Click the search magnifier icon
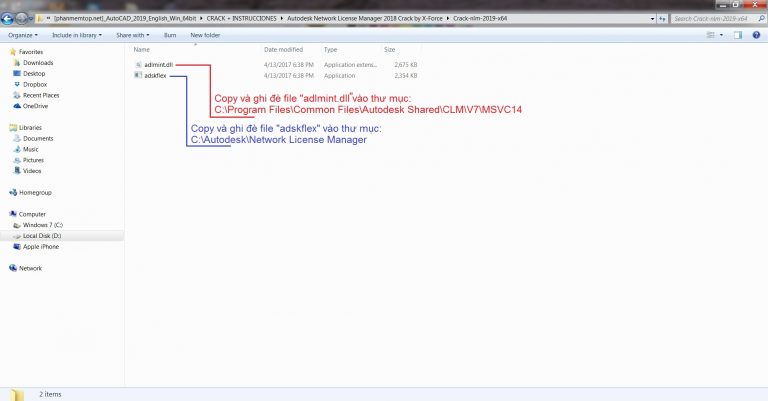Viewport: 768px width, 401px height. pos(762,19)
